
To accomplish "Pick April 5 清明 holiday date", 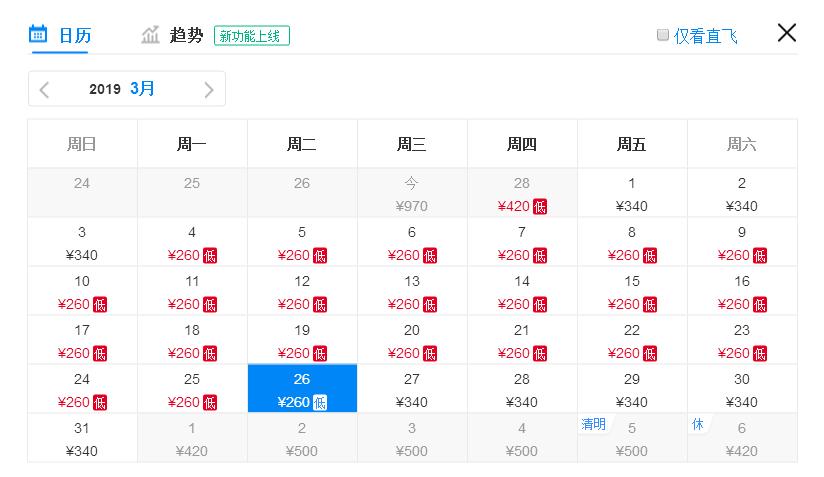I will tap(632, 438).
